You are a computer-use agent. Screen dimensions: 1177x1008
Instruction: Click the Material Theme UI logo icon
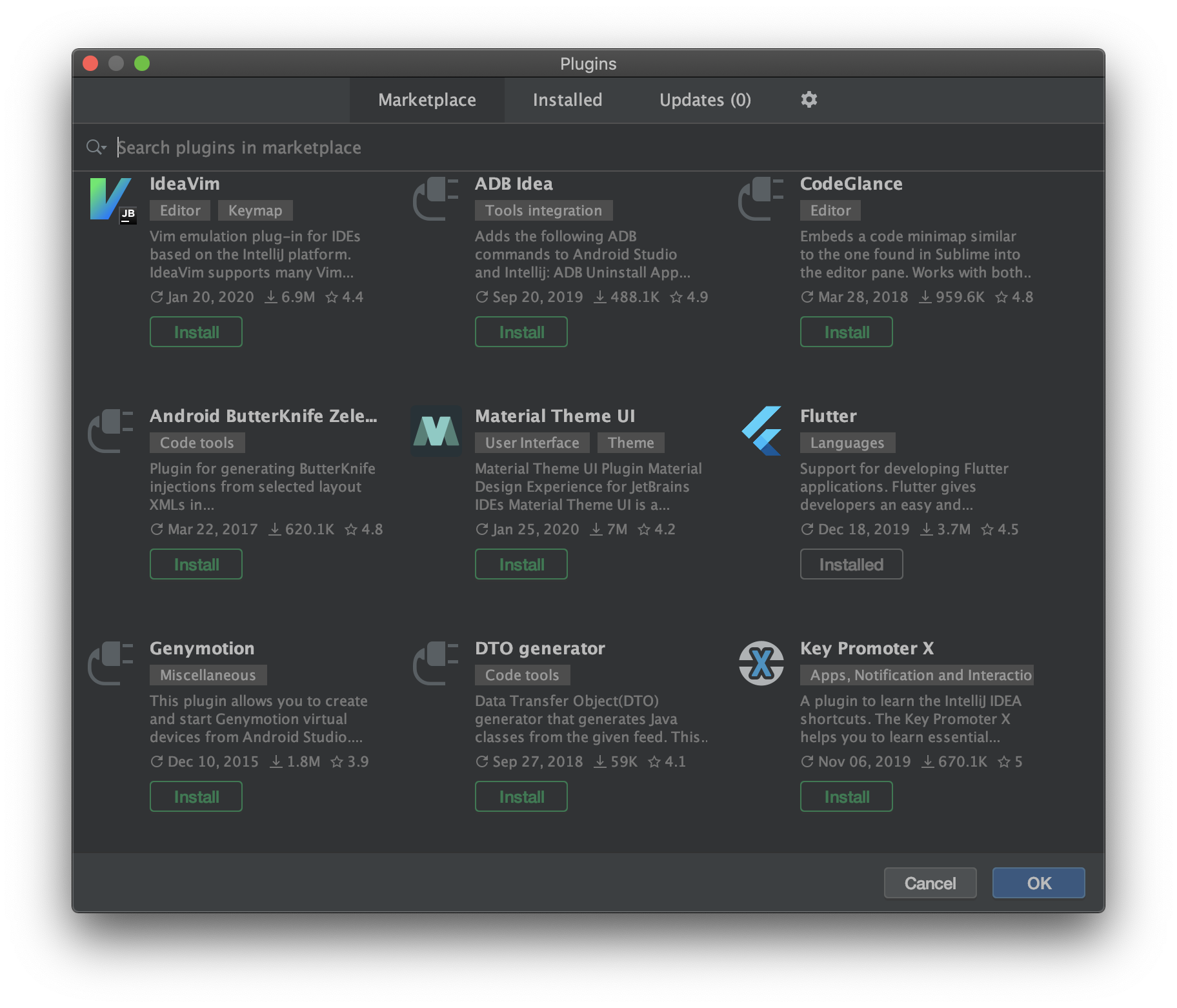(x=436, y=431)
